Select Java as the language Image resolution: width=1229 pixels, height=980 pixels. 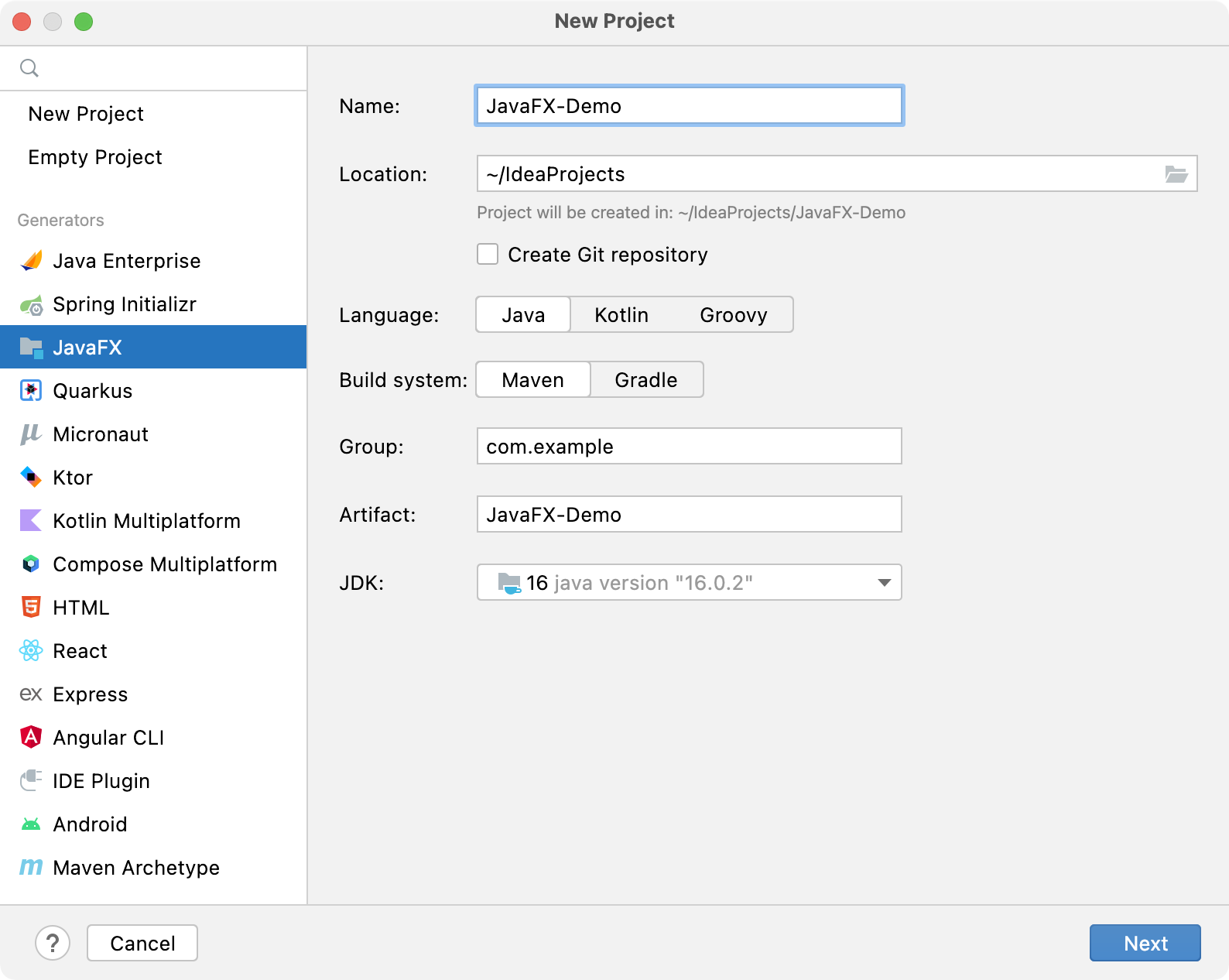[x=523, y=314]
